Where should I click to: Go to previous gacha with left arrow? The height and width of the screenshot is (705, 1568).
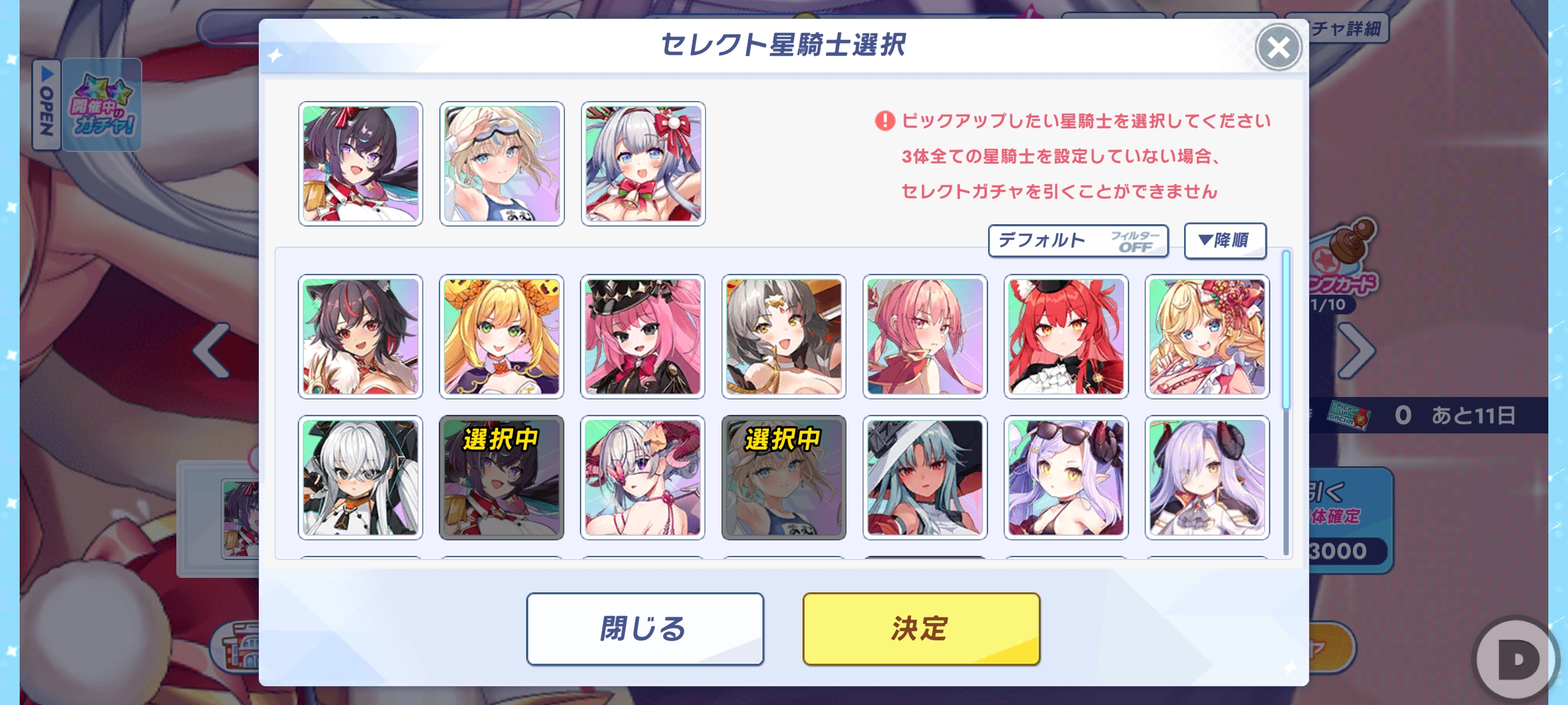pos(211,350)
